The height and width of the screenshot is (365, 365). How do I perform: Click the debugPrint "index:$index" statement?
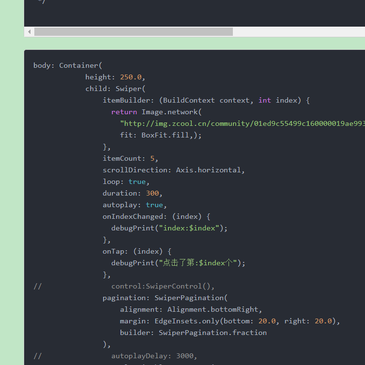[x=169, y=228]
